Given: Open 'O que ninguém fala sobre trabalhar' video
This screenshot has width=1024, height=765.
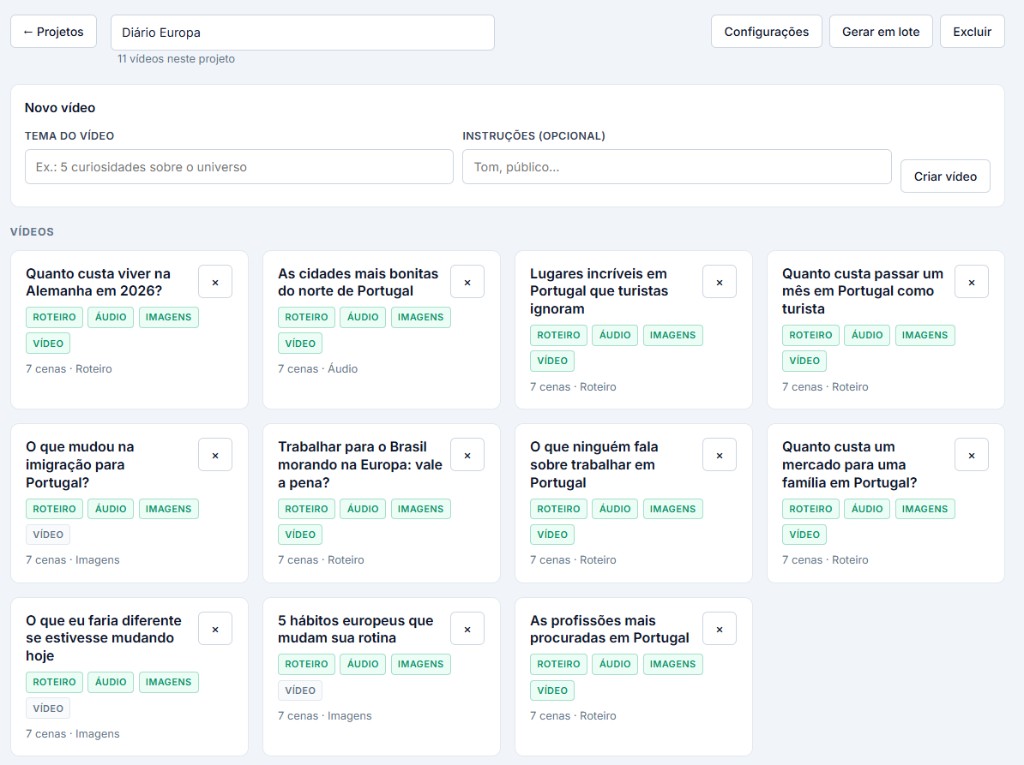Looking at the screenshot, I should pos(594,464).
